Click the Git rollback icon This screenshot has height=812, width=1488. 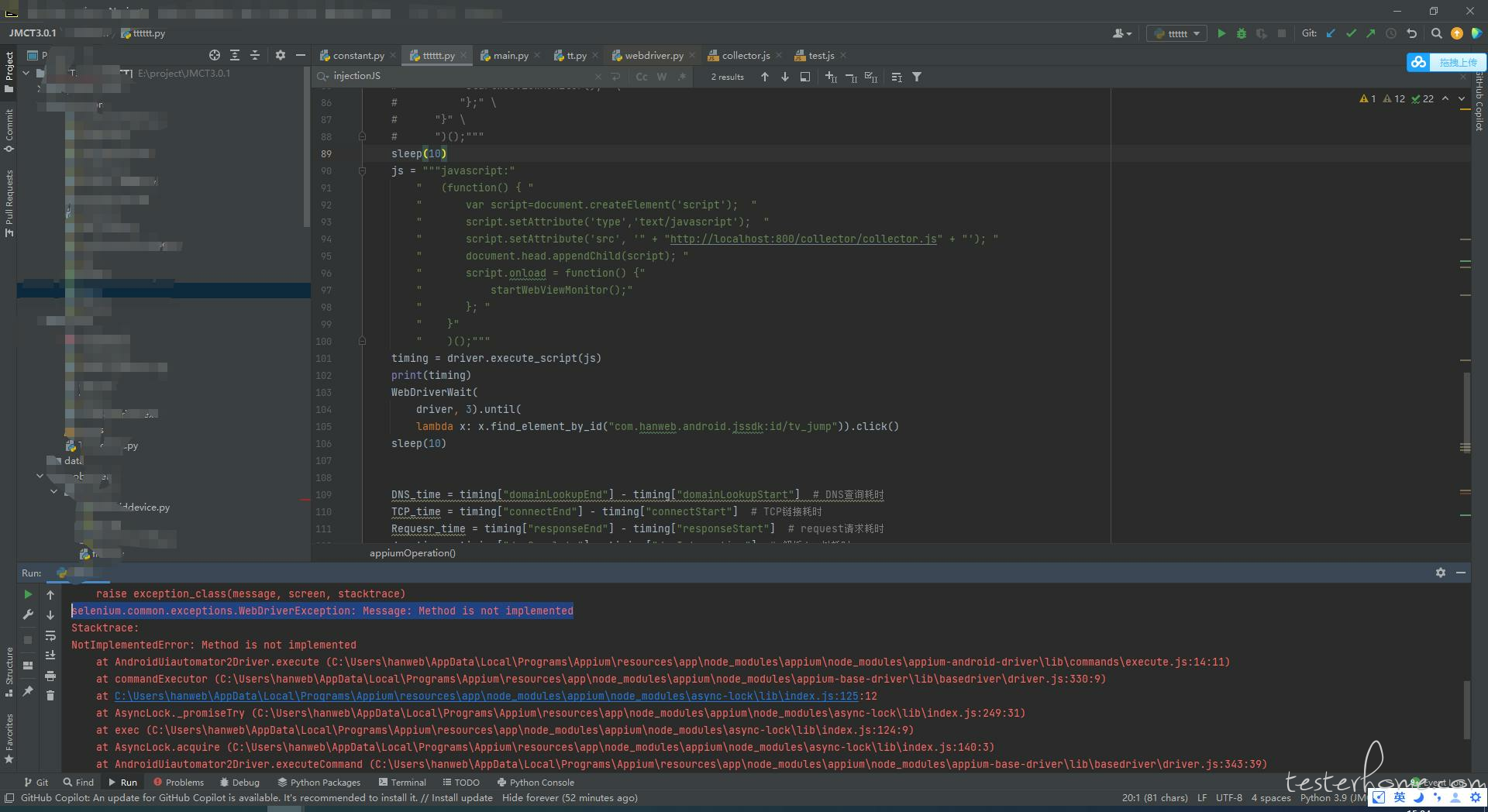[1411, 33]
